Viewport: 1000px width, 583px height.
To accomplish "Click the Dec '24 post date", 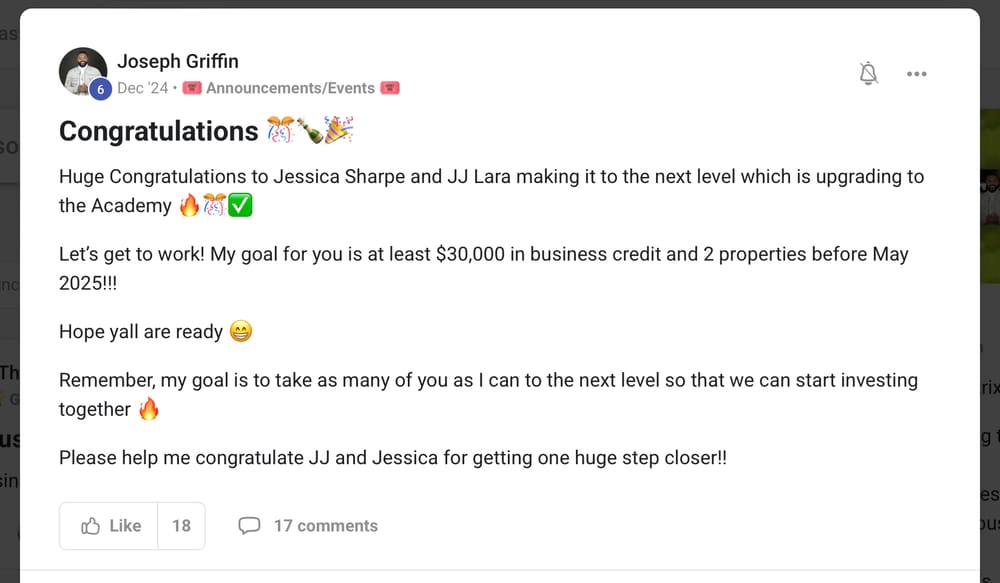I will click(x=143, y=88).
